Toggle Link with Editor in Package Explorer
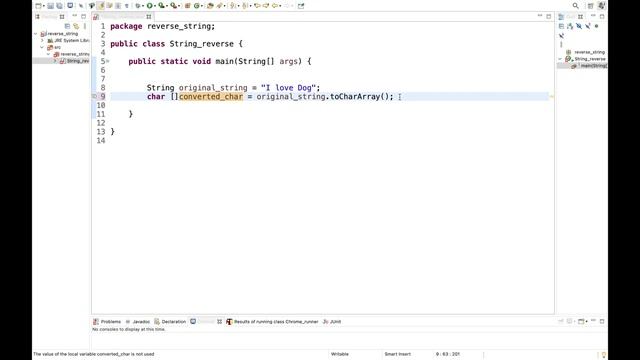 [x=76, y=26]
